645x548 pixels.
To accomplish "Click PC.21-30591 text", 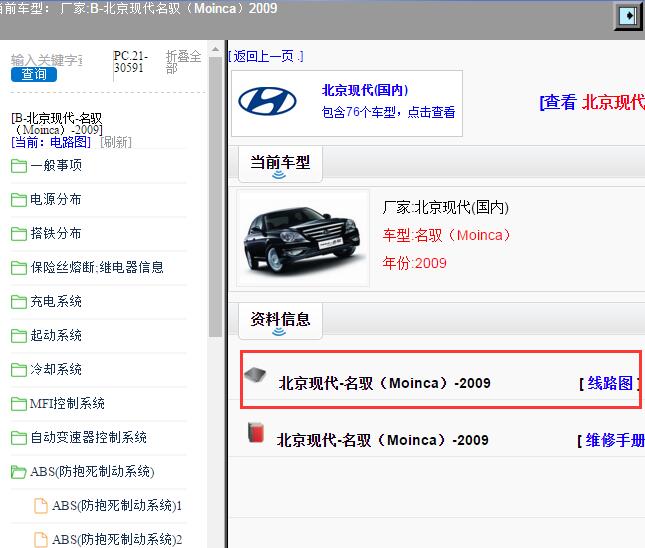I will pos(131,62).
